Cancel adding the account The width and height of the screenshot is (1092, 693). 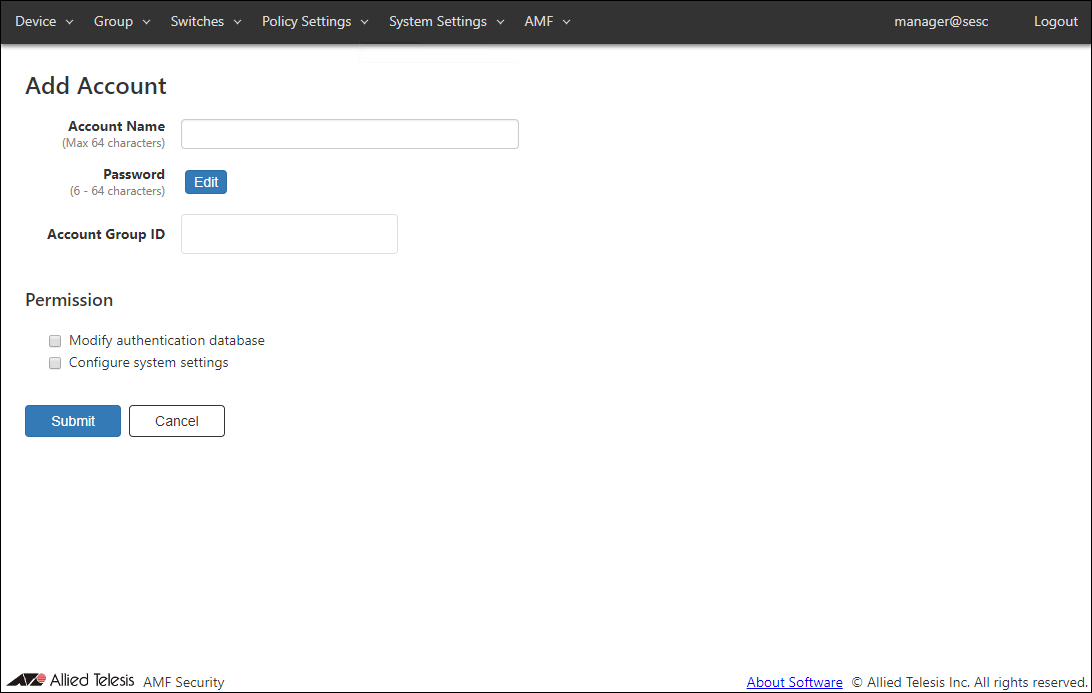(177, 421)
